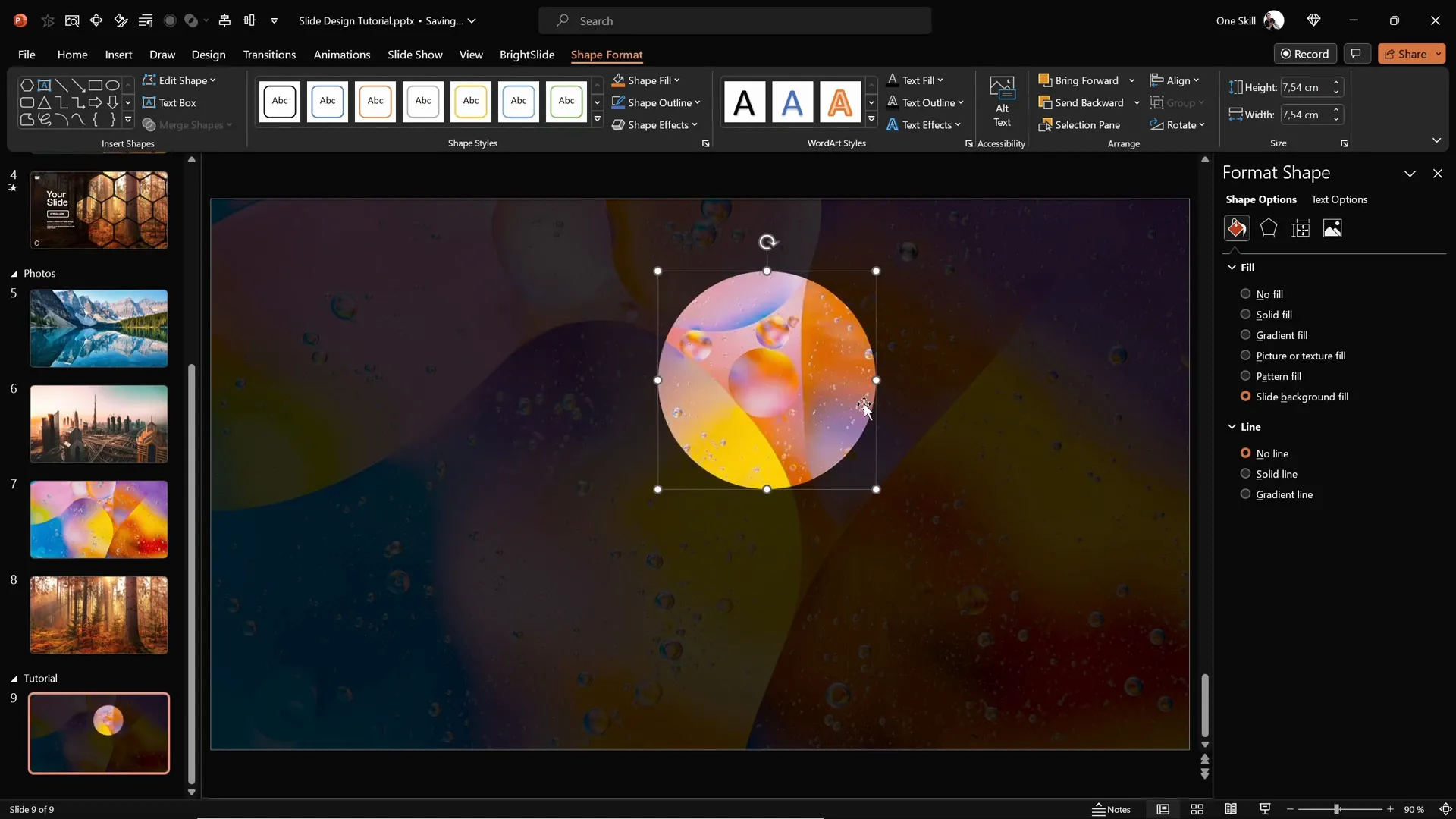The image size is (1456, 819).
Task: Click the Alt Text button
Action: coord(1002,102)
